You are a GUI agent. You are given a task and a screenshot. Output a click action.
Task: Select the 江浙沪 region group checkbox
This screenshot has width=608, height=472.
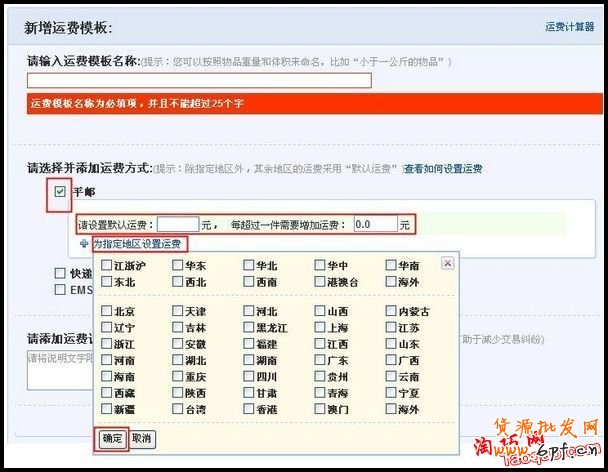point(106,266)
